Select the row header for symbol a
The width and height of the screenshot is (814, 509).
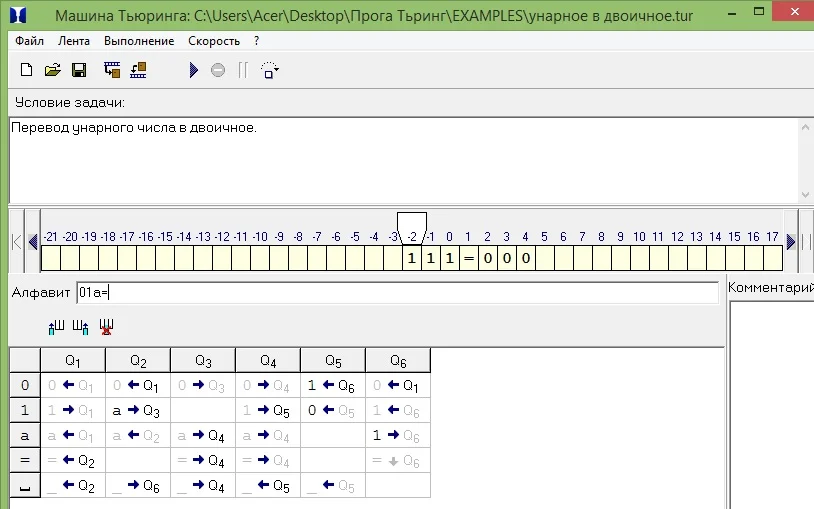tap(25, 435)
